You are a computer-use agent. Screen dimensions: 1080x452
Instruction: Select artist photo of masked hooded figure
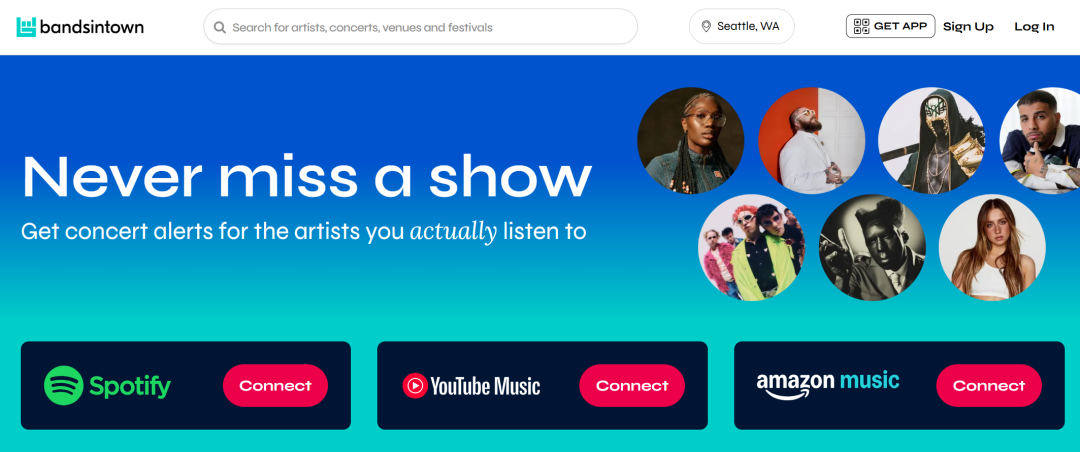click(932, 141)
